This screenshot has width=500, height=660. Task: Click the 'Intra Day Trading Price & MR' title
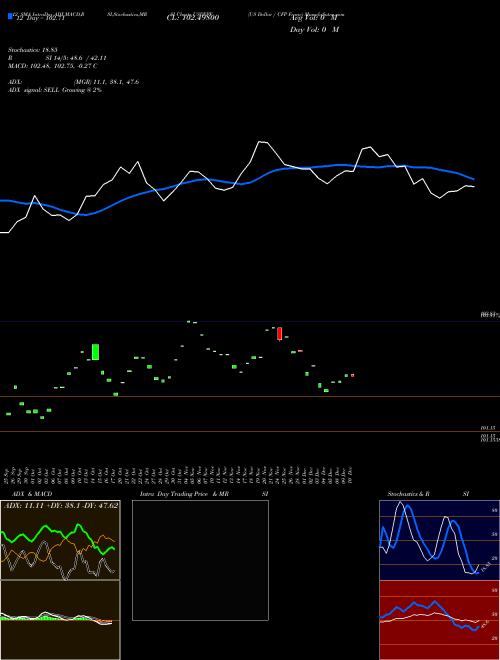184,494
